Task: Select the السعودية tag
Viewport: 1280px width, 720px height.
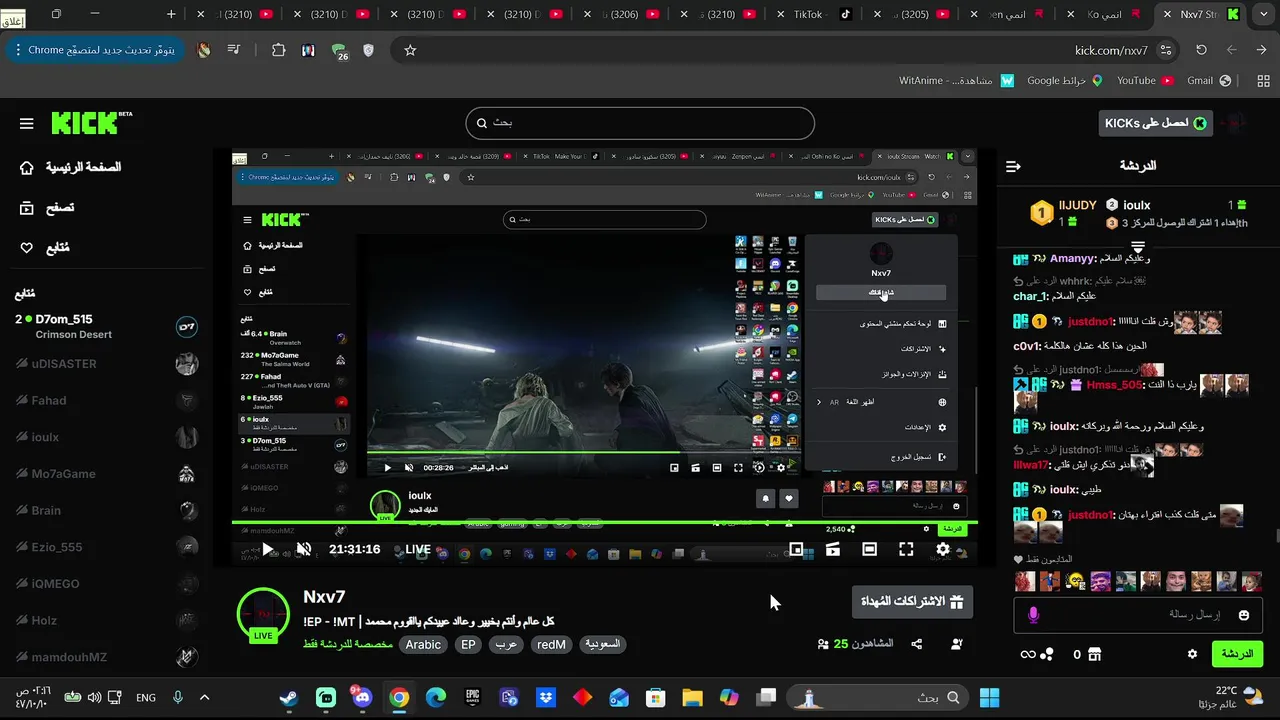Action: [x=603, y=645]
